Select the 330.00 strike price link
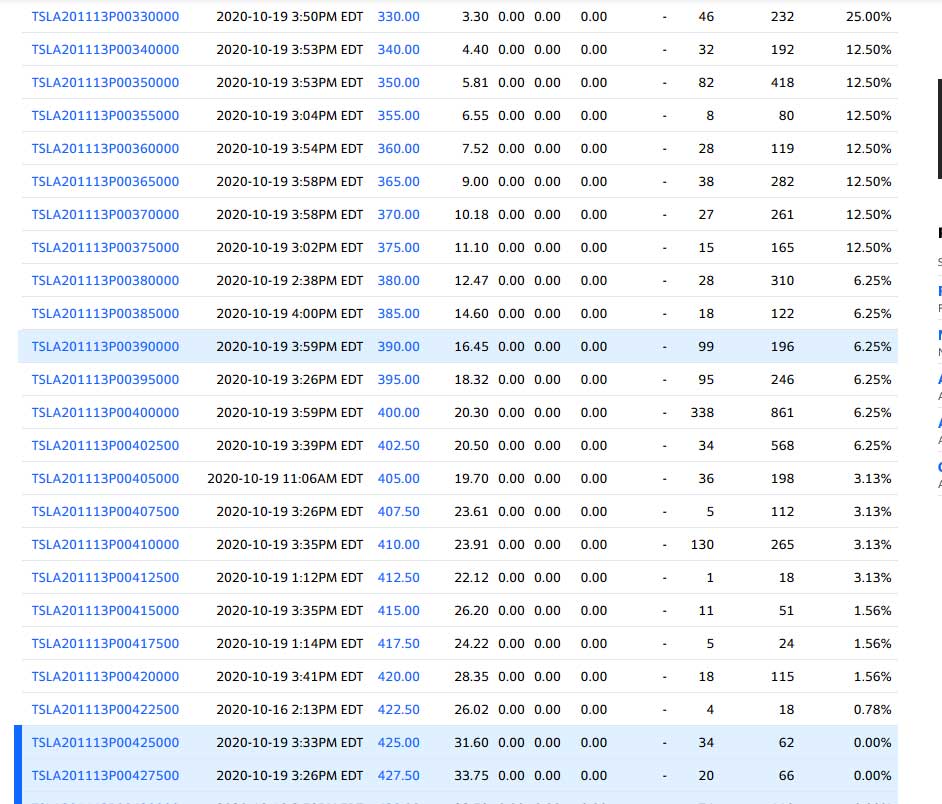942x804 pixels. (x=398, y=17)
